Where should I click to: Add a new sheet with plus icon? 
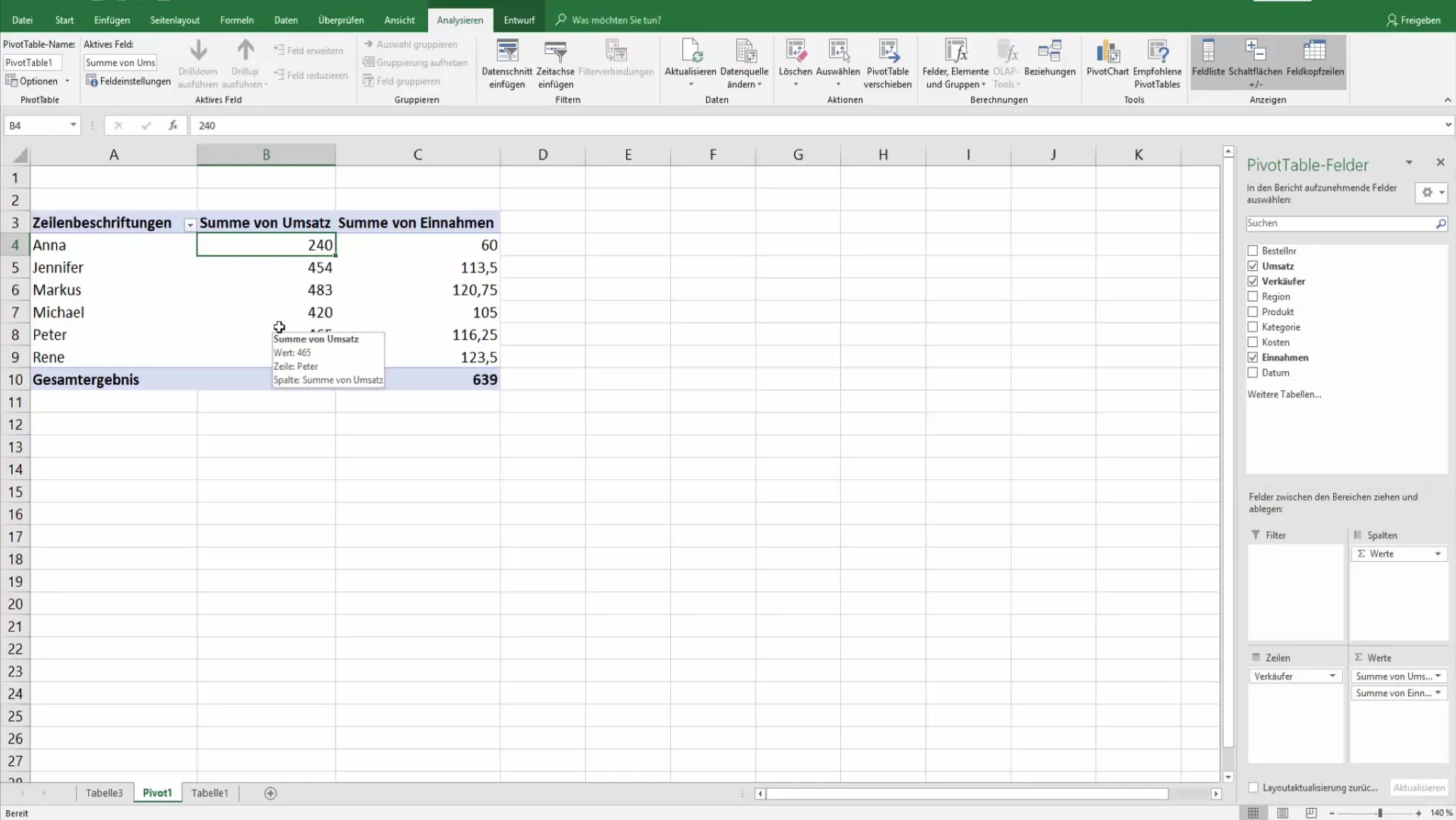(270, 793)
